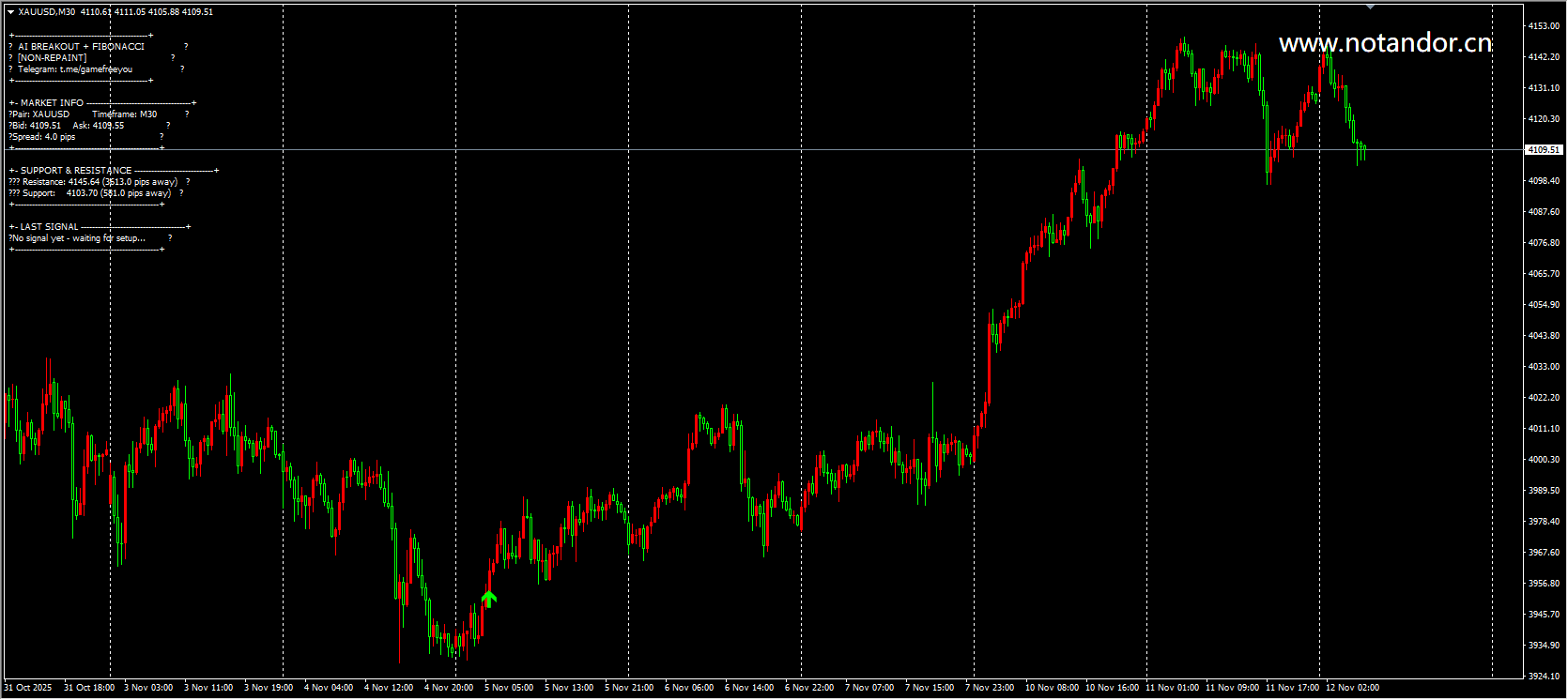Select the 3934.90 price scale label
Image resolution: width=1568 pixels, height=700 pixels.
tap(1544, 646)
